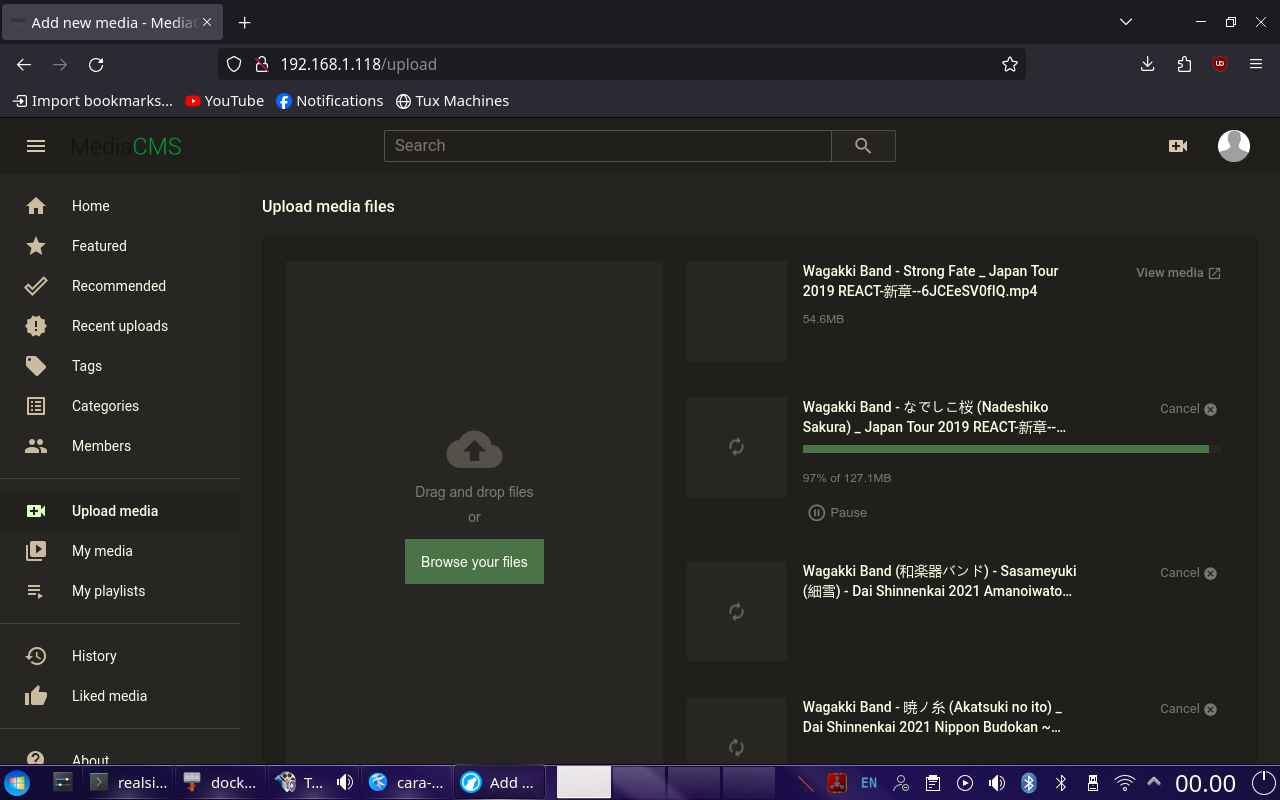
Task: Click View media for Strong Fate upload
Action: [x=1178, y=273]
